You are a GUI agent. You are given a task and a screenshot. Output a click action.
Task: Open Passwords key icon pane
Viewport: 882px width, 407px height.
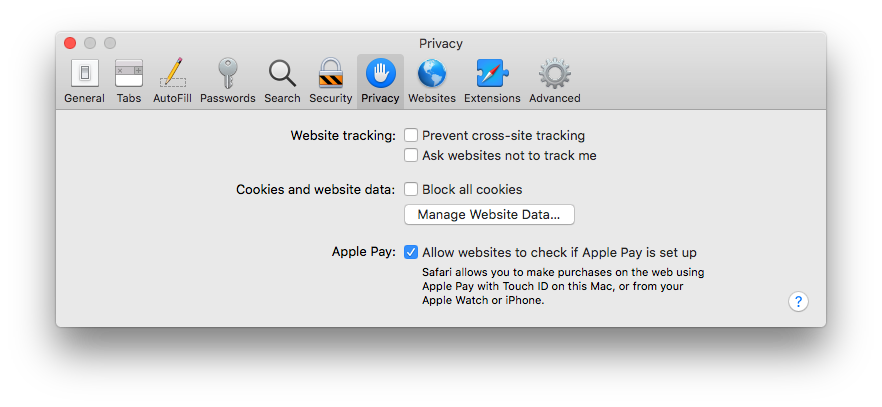pos(228,73)
